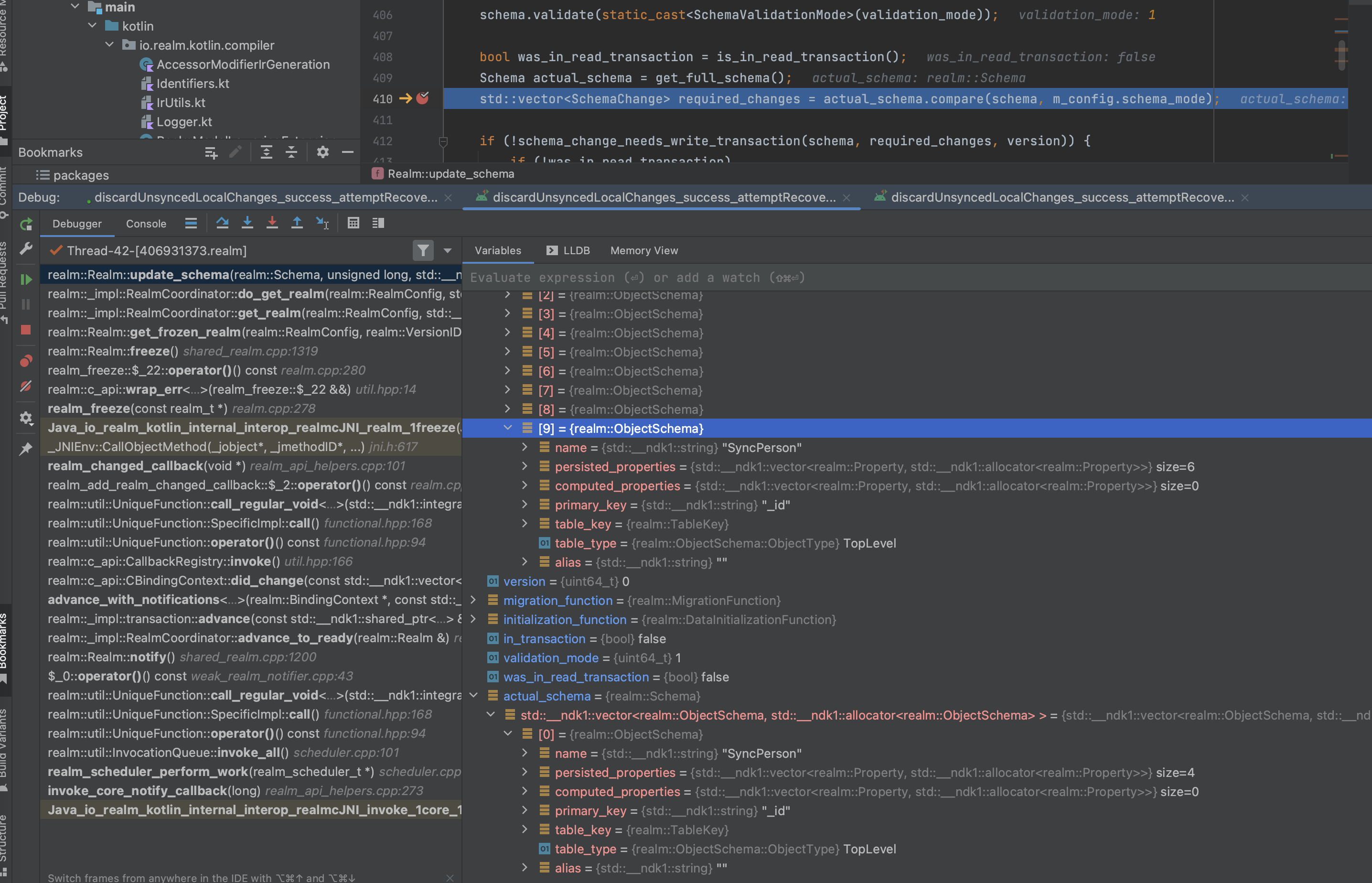
Task: Click the Step Over icon
Action: click(x=222, y=223)
